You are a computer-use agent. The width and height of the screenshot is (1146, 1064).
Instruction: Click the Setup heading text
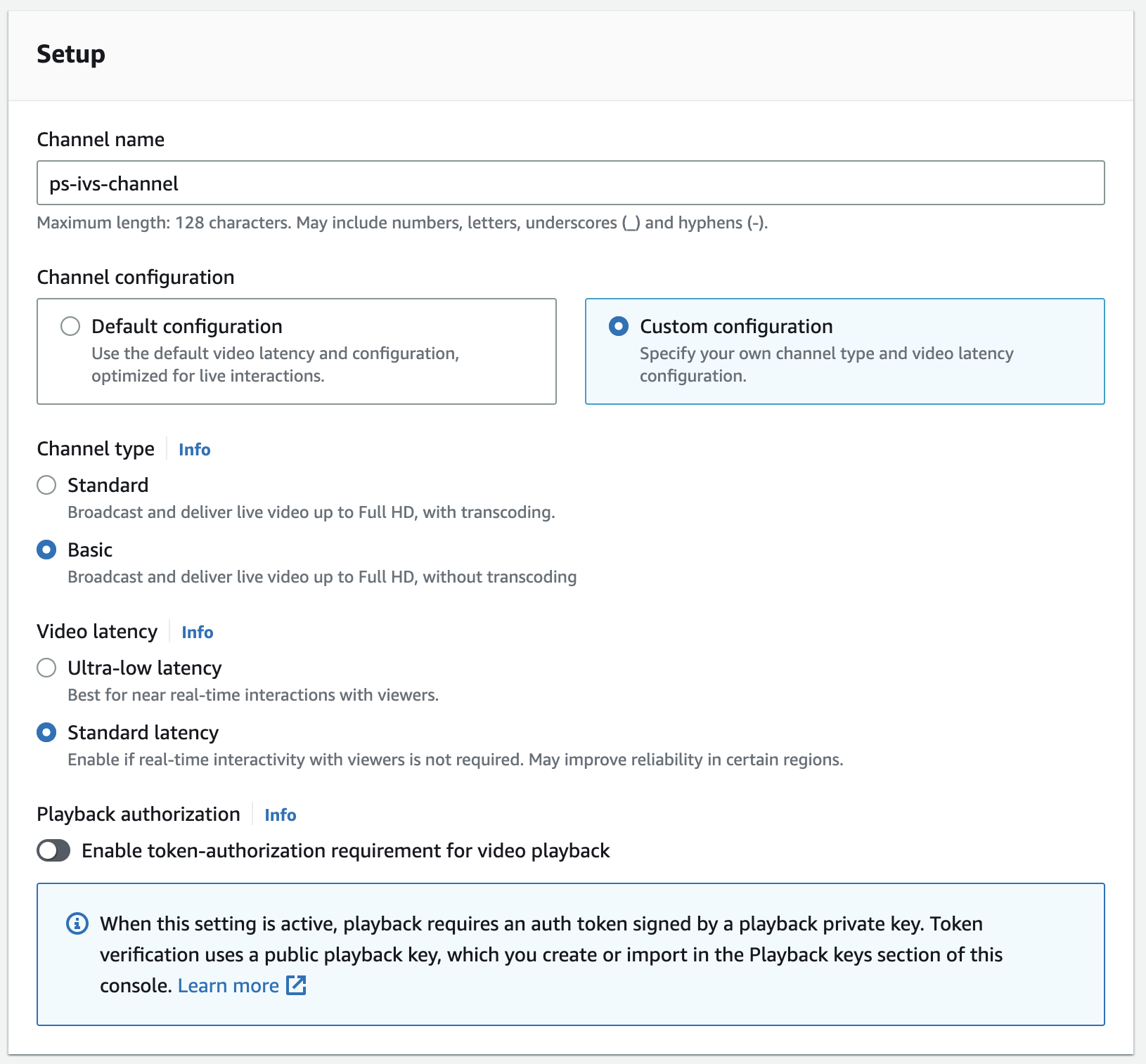tap(71, 54)
